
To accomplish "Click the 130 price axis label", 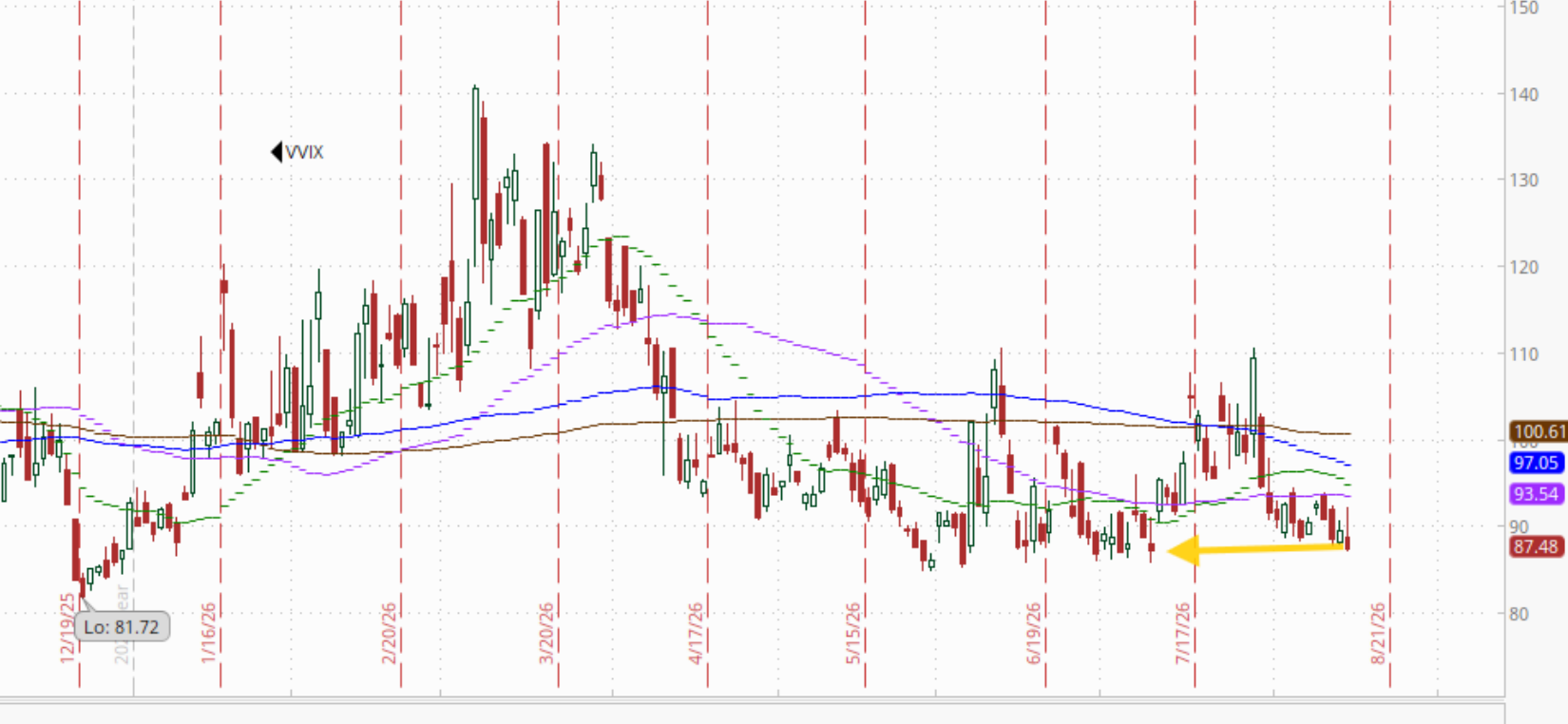I will pyautogui.click(x=1524, y=181).
